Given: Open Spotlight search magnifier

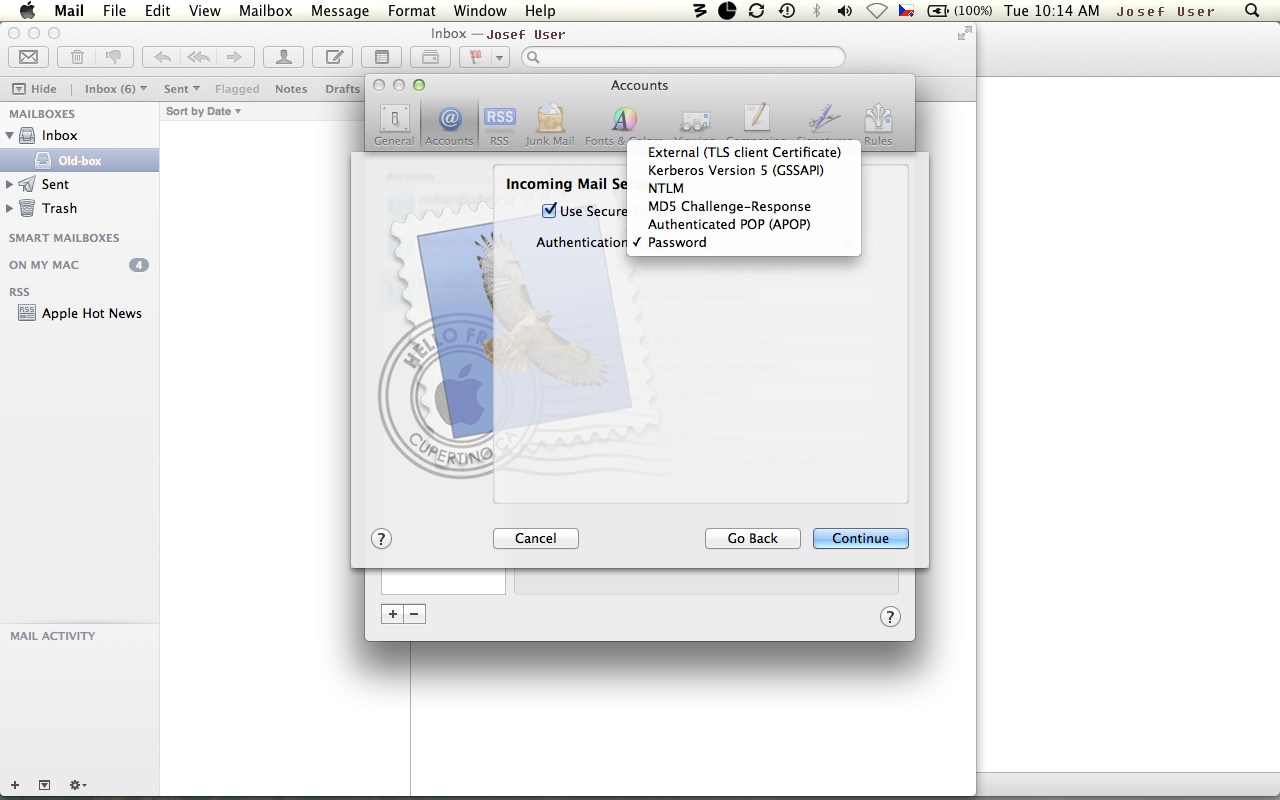Looking at the screenshot, I should pos(1252,11).
